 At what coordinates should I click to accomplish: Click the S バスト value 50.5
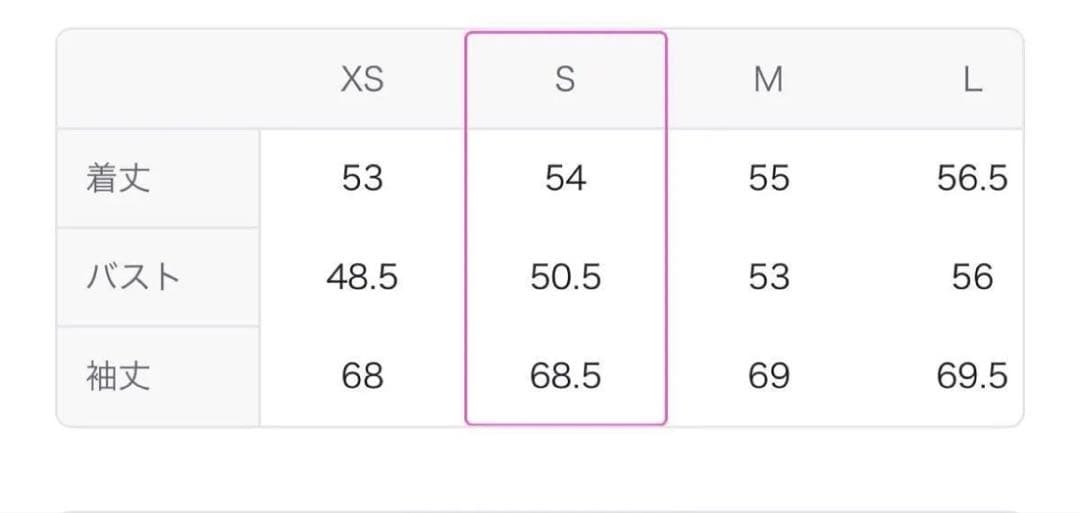pyautogui.click(x=565, y=277)
